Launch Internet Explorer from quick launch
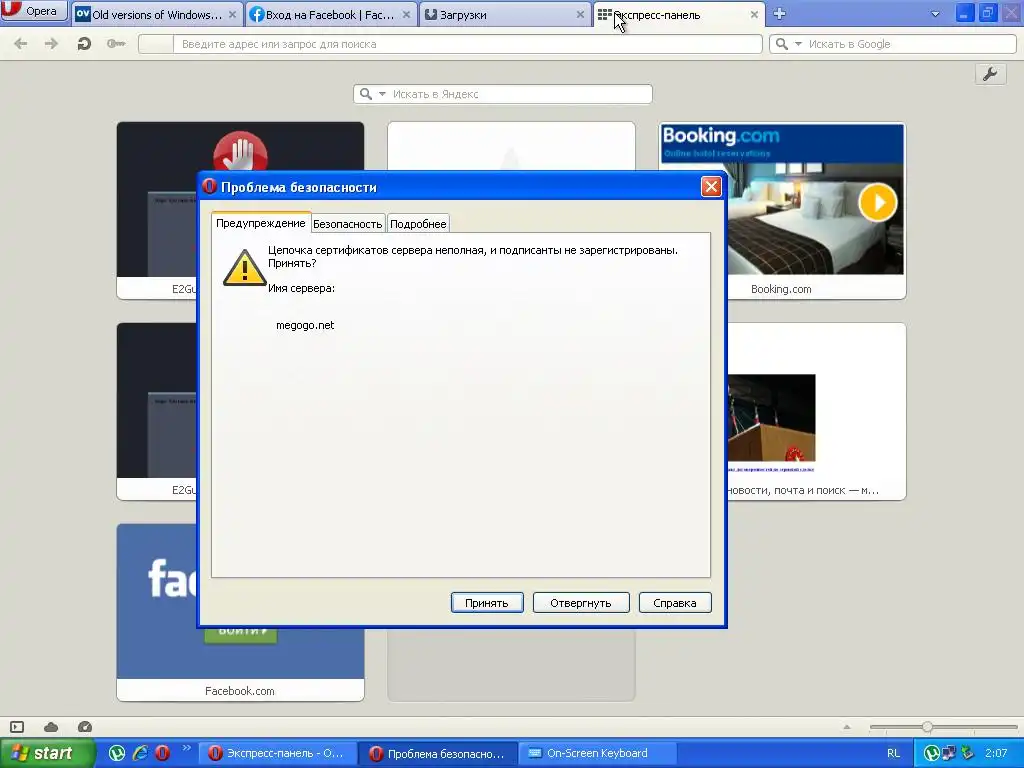Image resolution: width=1024 pixels, height=768 pixels. pos(140,753)
